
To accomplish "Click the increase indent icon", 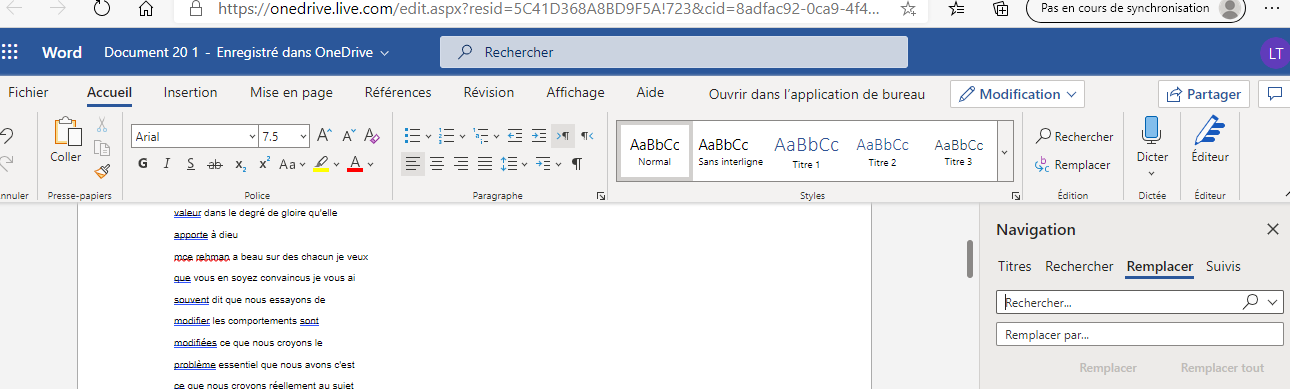I will pyautogui.click(x=538, y=136).
